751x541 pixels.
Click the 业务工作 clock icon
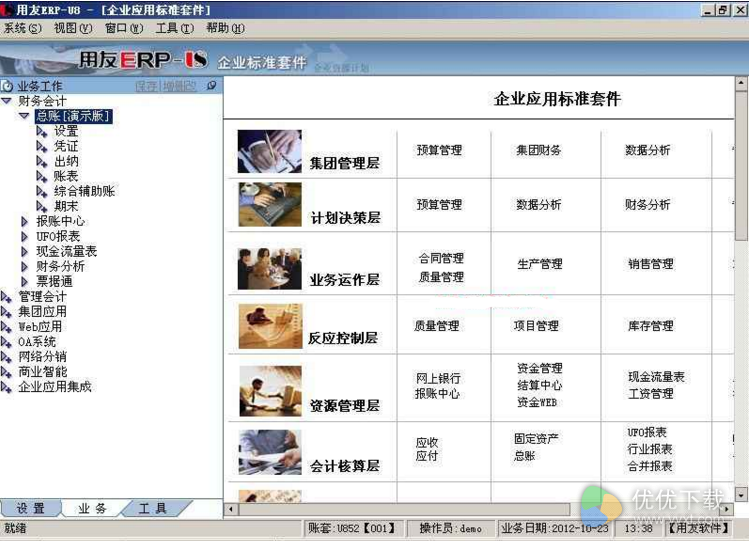tap(7, 86)
